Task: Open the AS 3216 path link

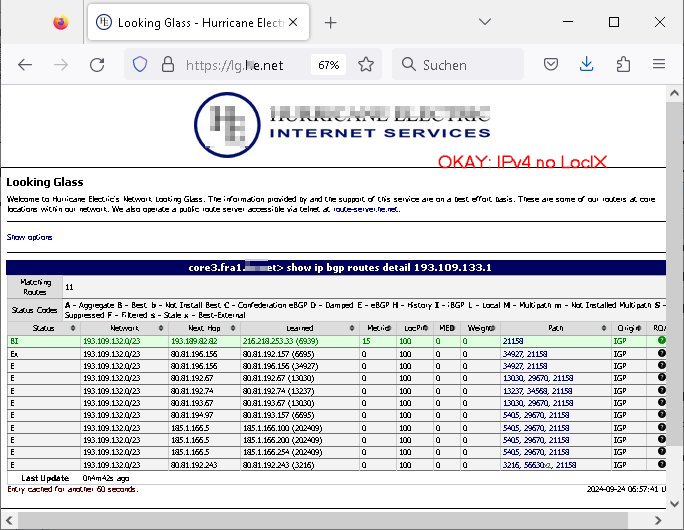Action: point(511,465)
